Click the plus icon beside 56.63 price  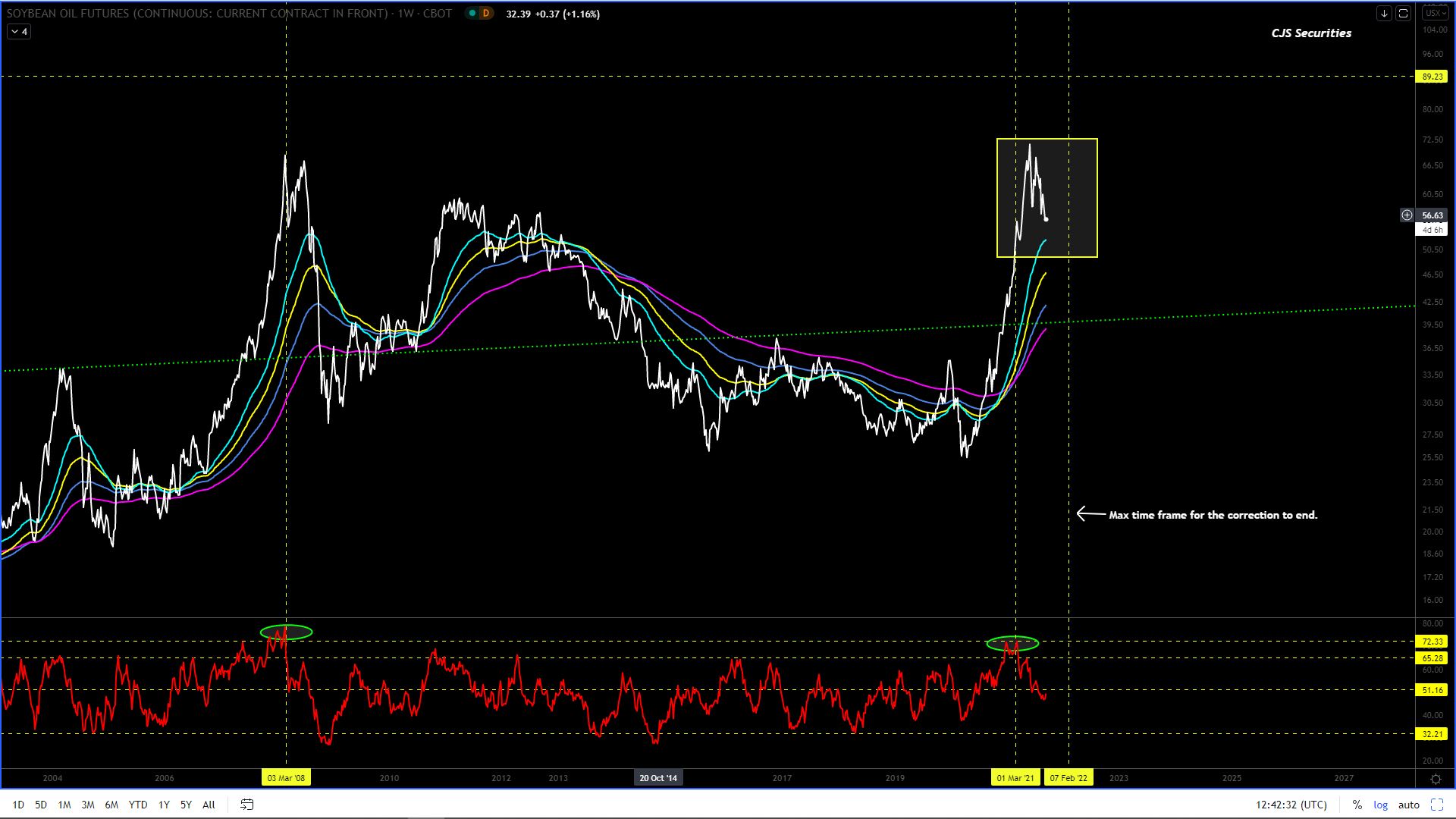click(x=1407, y=215)
